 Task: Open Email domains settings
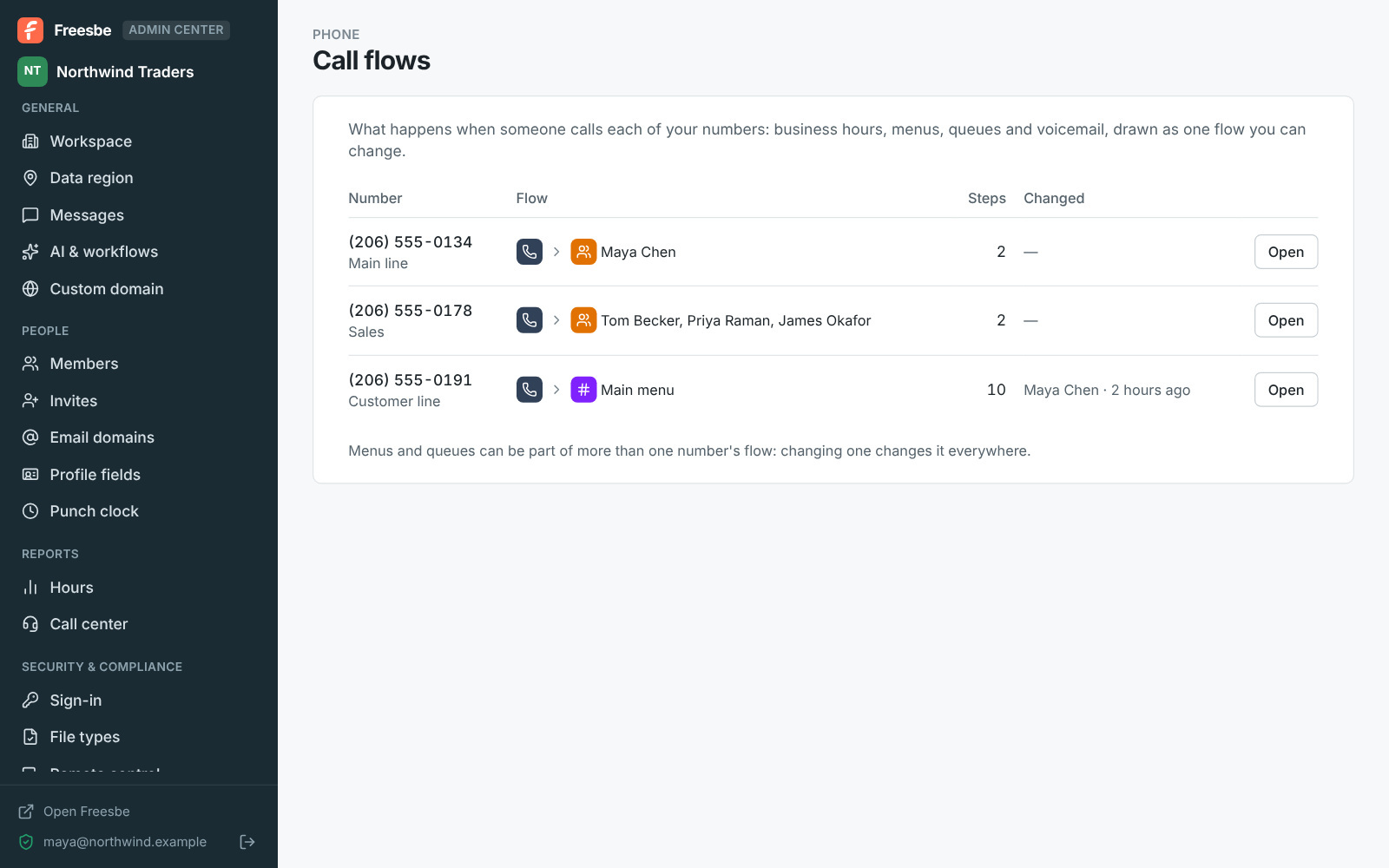click(x=139, y=437)
